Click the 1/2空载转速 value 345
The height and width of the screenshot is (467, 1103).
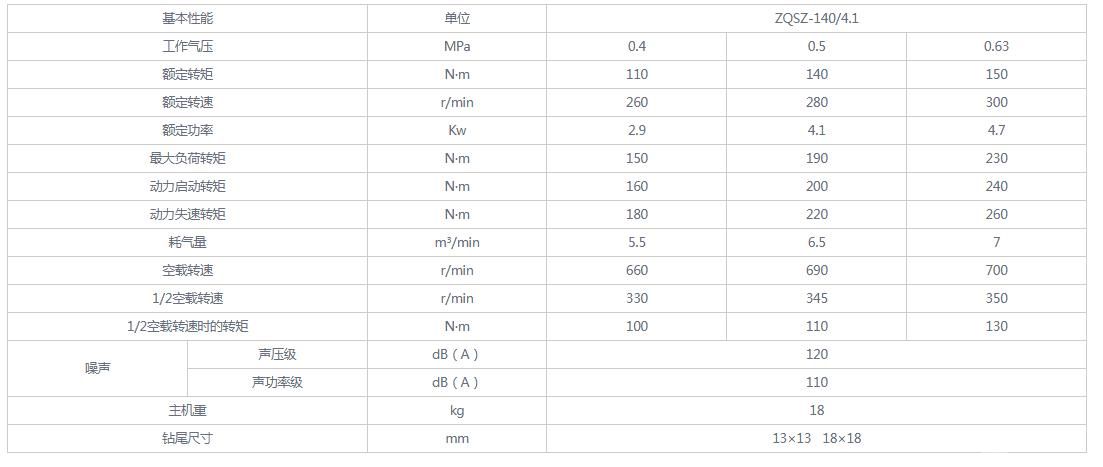pos(816,299)
